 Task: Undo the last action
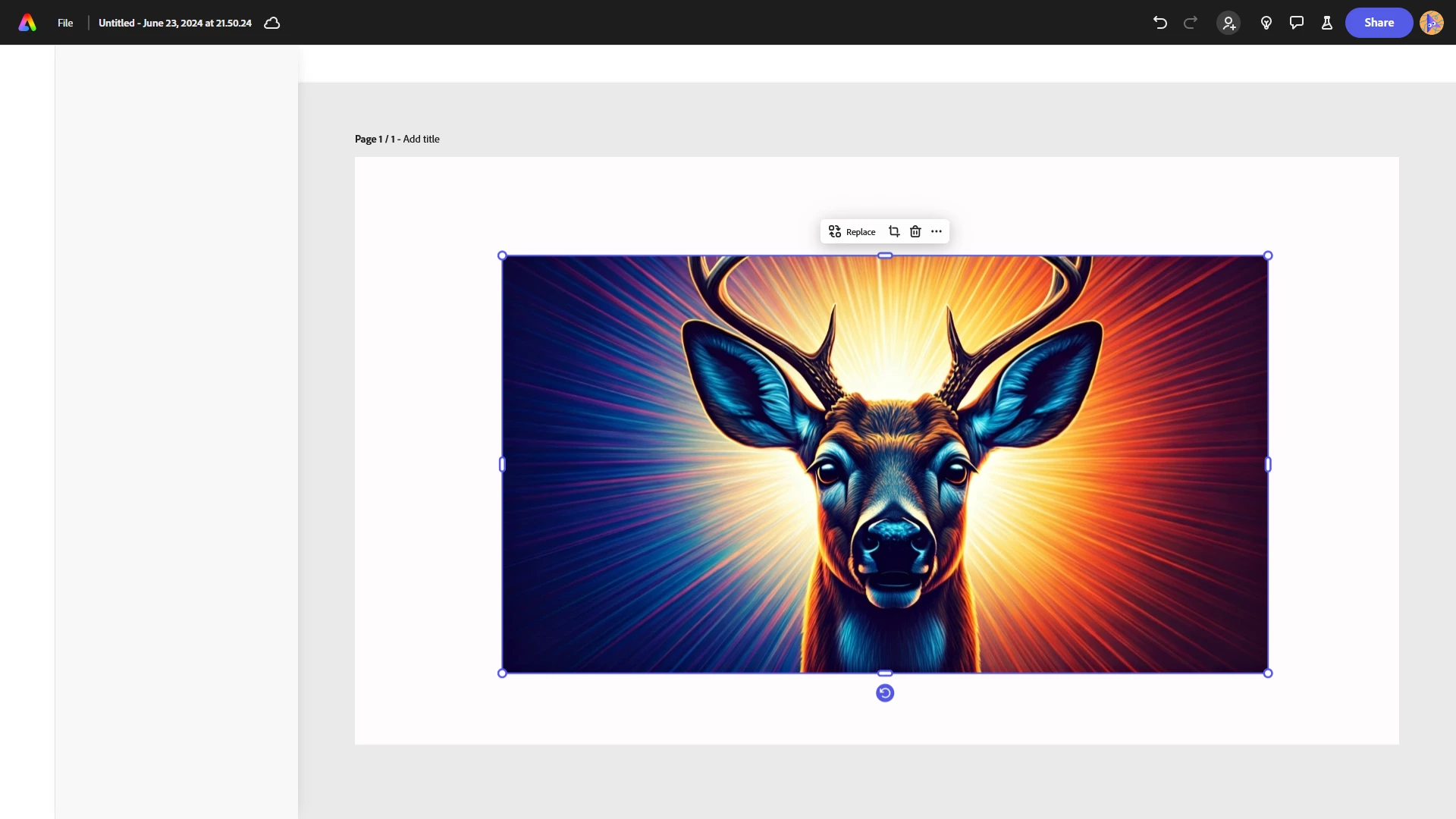tap(1159, 23)
